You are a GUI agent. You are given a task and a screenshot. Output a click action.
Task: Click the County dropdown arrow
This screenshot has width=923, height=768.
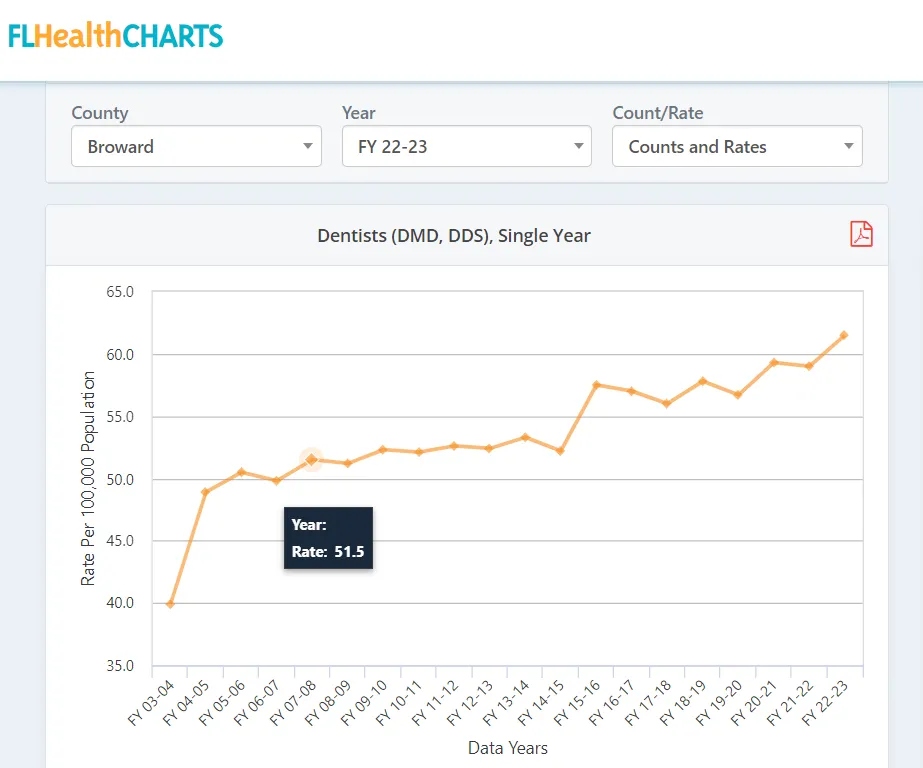[x=309, y=146]
